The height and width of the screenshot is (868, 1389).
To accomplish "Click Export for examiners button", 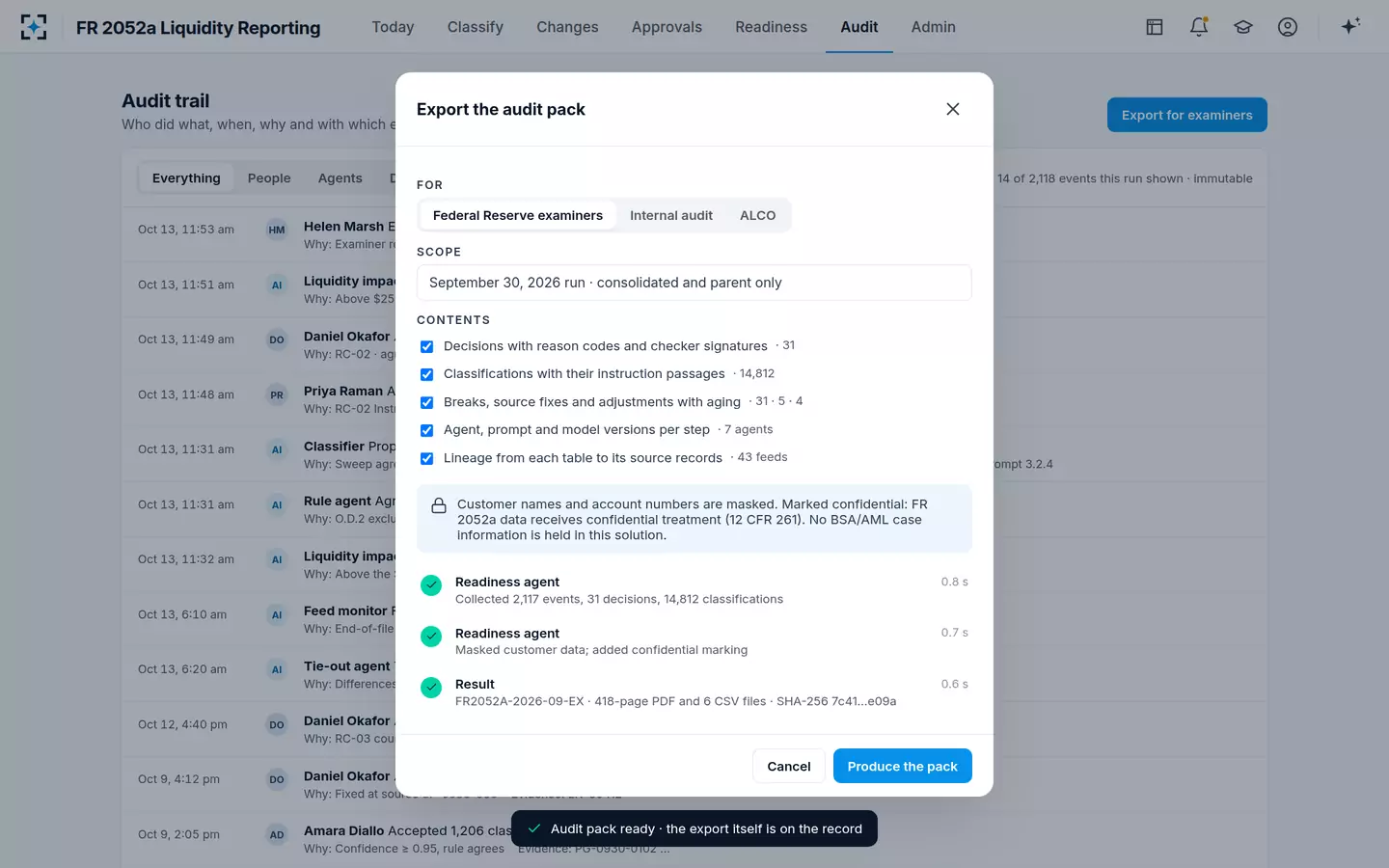I will click(1186, 115).
